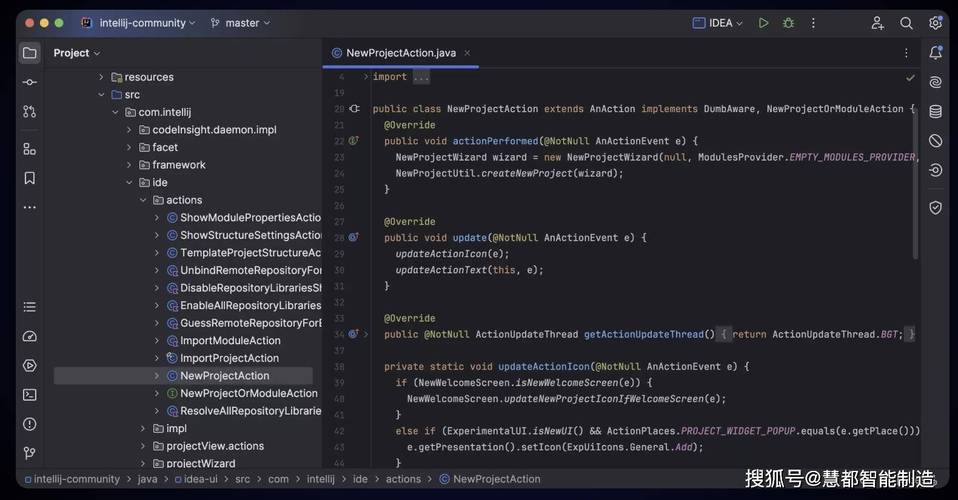
Task: Open the Pull Requests tool window
Action: (x=30, y=111)
